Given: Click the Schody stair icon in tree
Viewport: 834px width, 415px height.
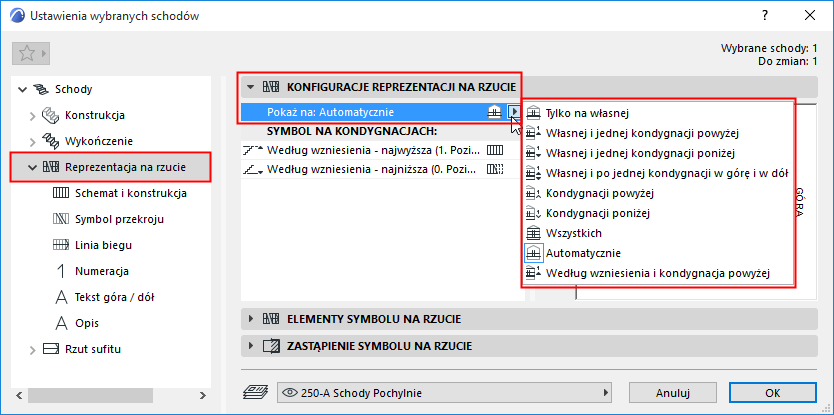Looking at the screenshot, I should [x=40, y=89].
